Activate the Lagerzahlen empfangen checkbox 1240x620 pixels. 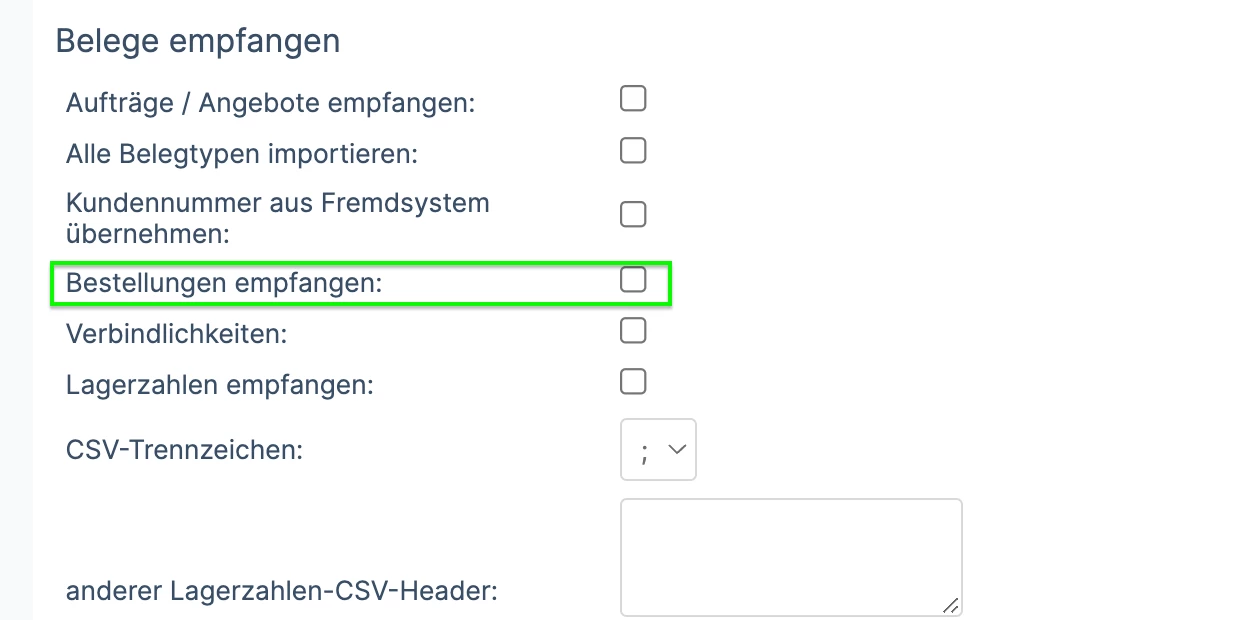coord(633,381)
